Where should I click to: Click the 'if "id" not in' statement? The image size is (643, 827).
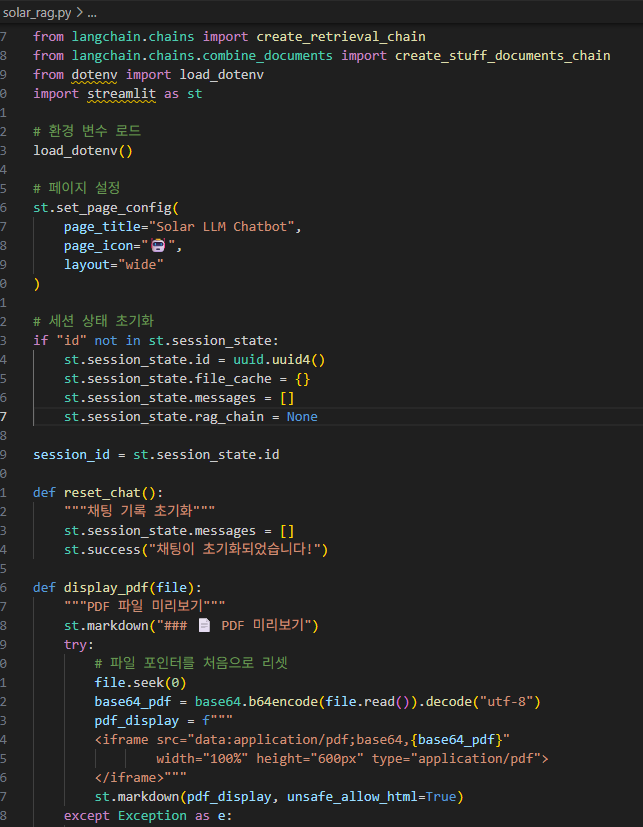point(87,341)
